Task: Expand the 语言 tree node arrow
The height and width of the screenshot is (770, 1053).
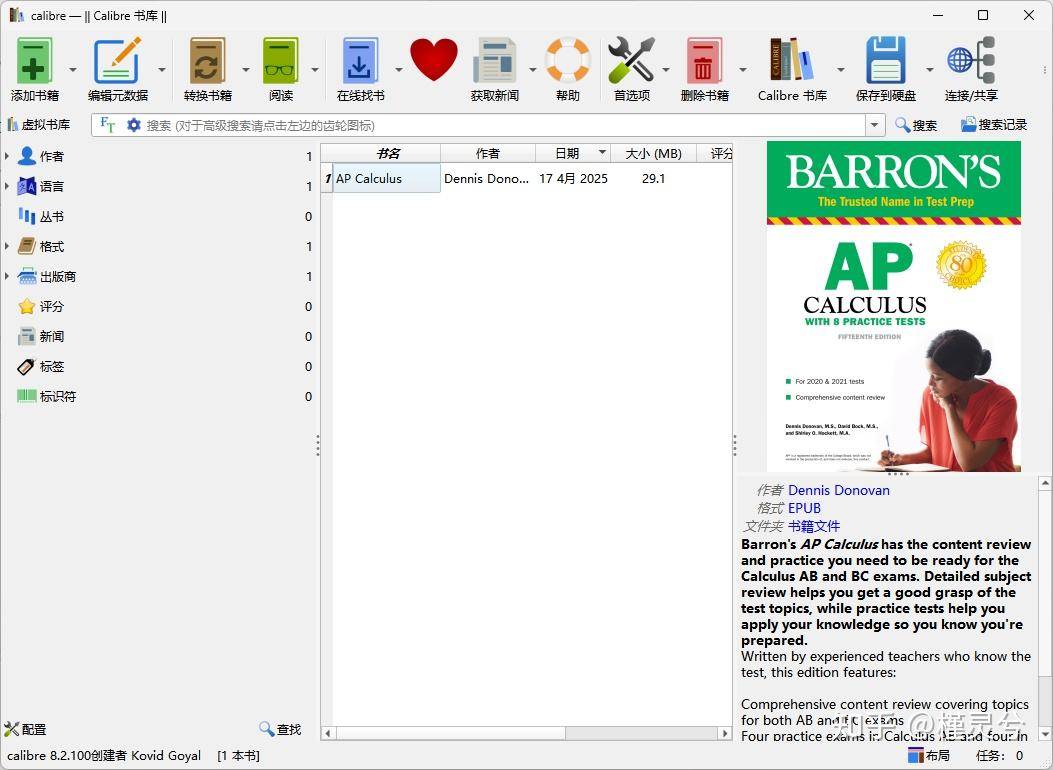Action: tap(7, 186)
